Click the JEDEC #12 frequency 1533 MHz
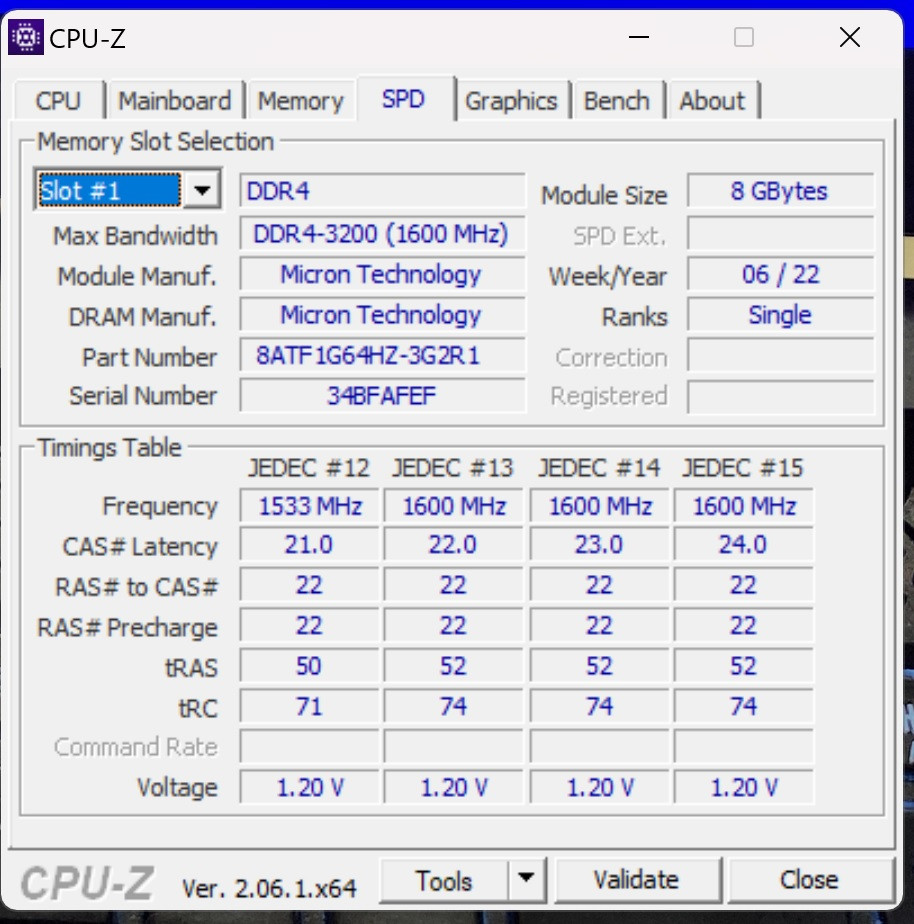The image size is (914, 924). 309,506
